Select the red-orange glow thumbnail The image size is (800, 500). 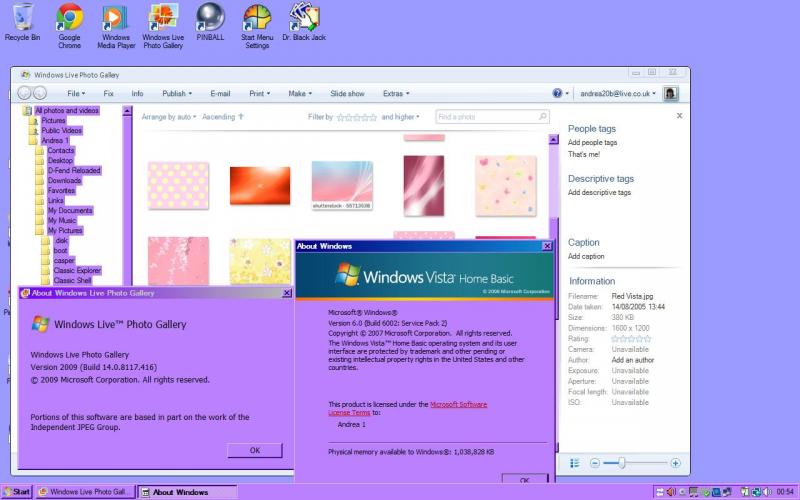click(260, 186)
